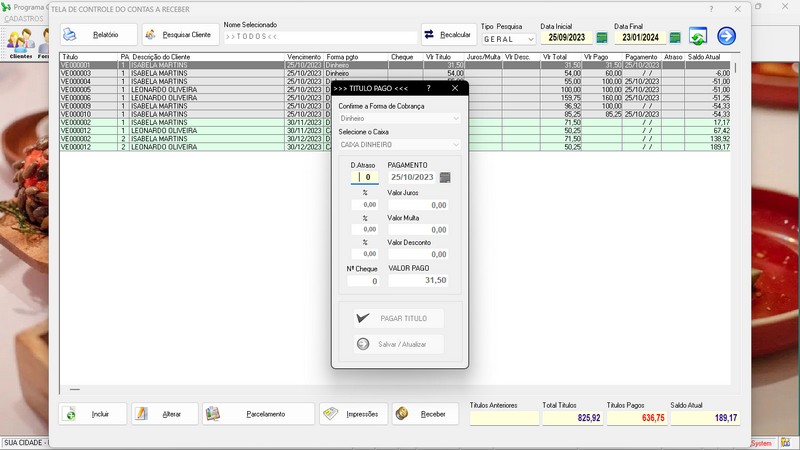Image resolution: width=800 pixels, height=450 pixels.
Task: Click help question mark in Titulo Pago dialog
Action: click(428, 88)
